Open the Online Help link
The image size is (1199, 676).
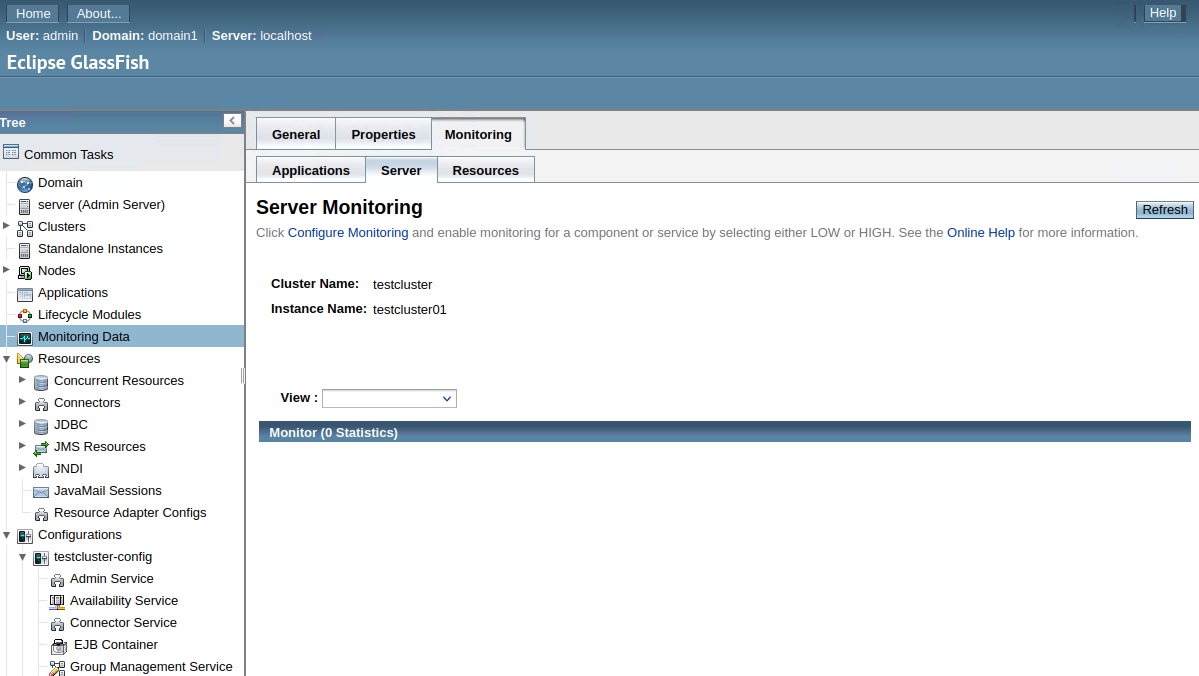980,232
